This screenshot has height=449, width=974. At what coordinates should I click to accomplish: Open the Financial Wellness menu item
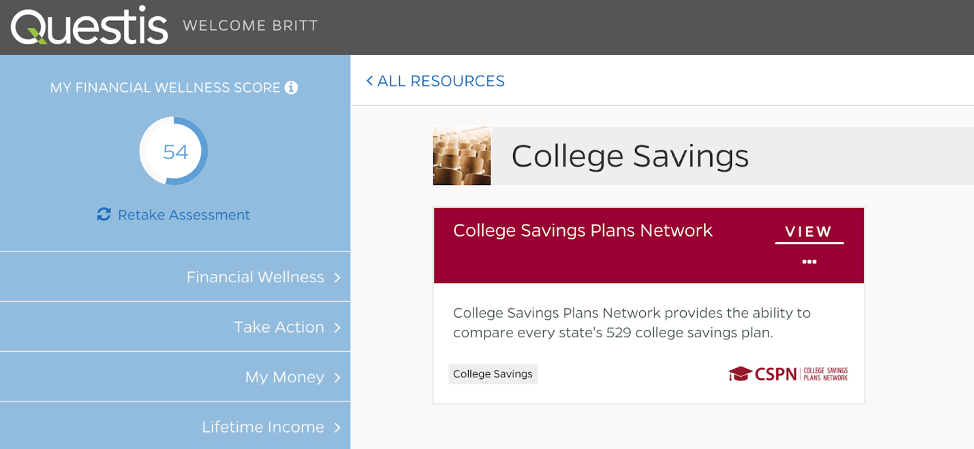[255, 277]
